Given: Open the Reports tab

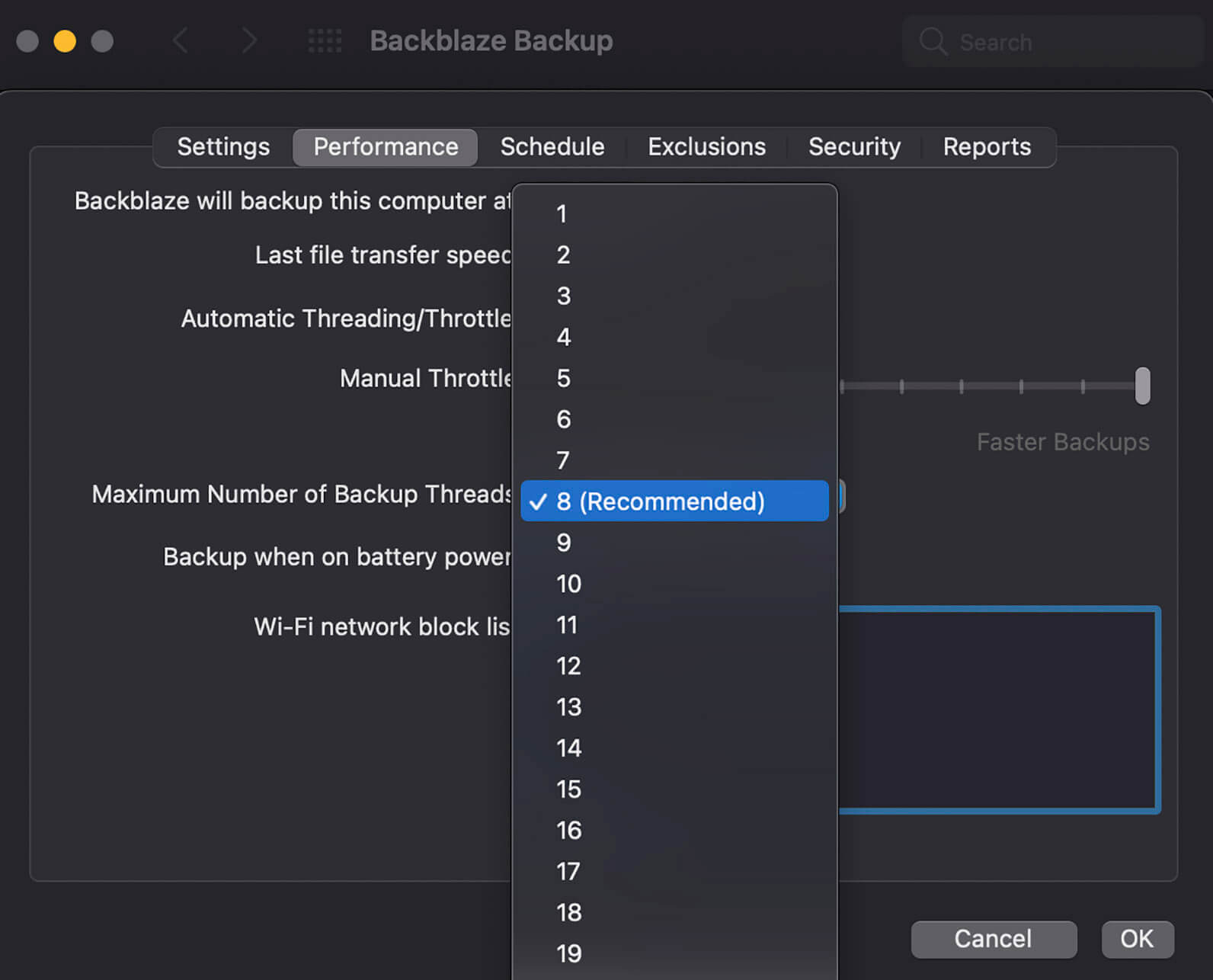Looking at the screenshot, I should [987, 146].
